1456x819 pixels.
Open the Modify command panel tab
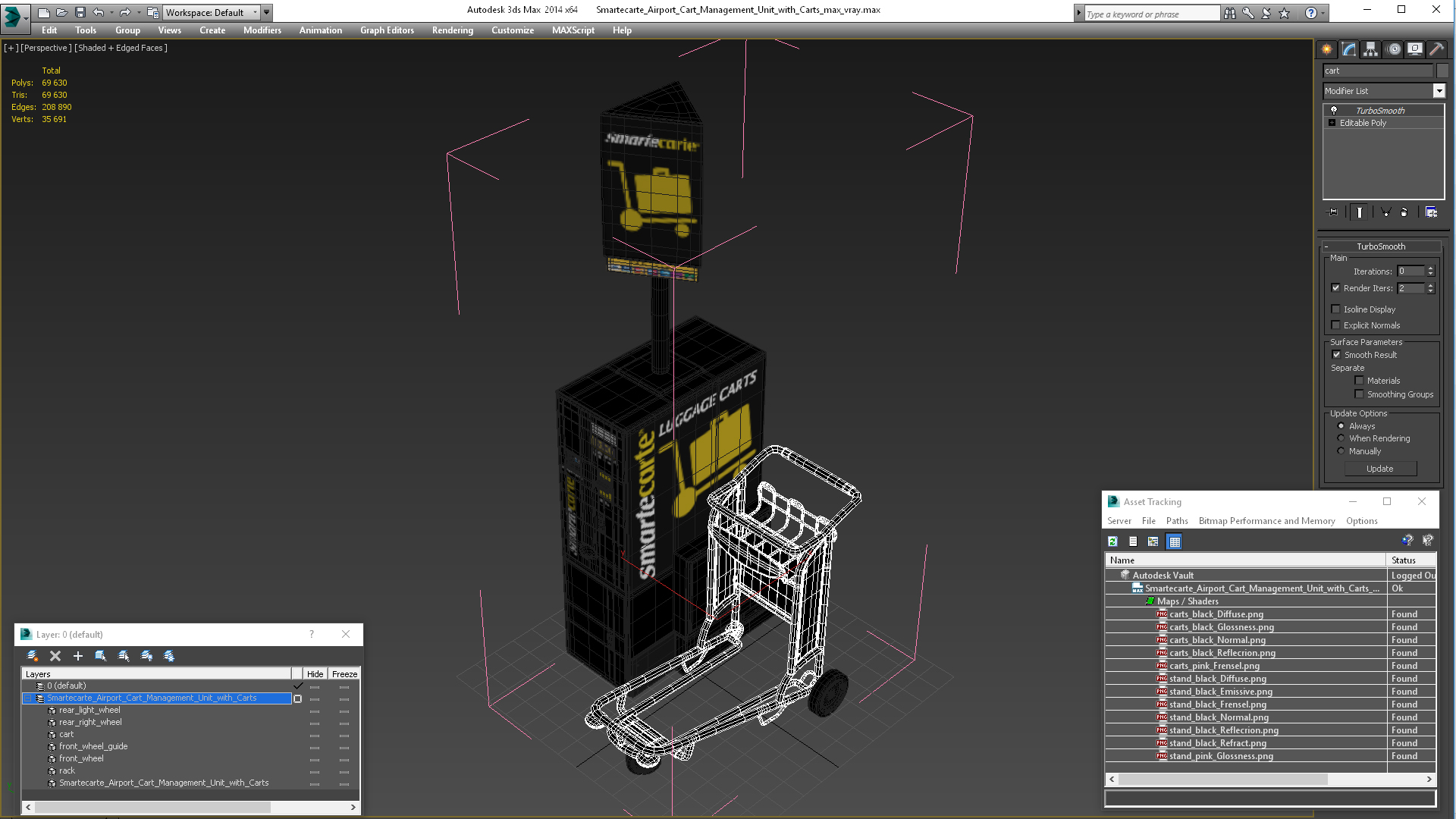click(1349, 49)
